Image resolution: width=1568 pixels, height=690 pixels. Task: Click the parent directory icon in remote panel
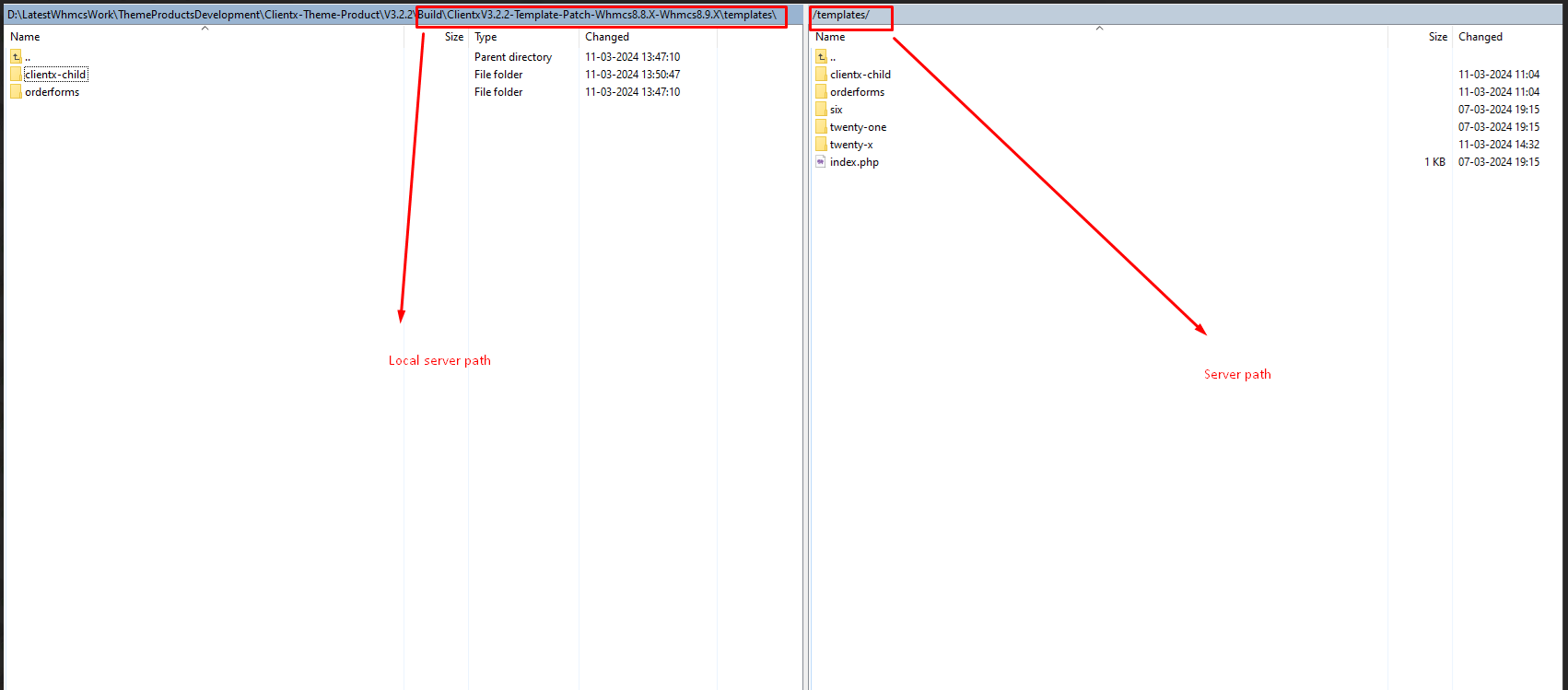point(821,57)
